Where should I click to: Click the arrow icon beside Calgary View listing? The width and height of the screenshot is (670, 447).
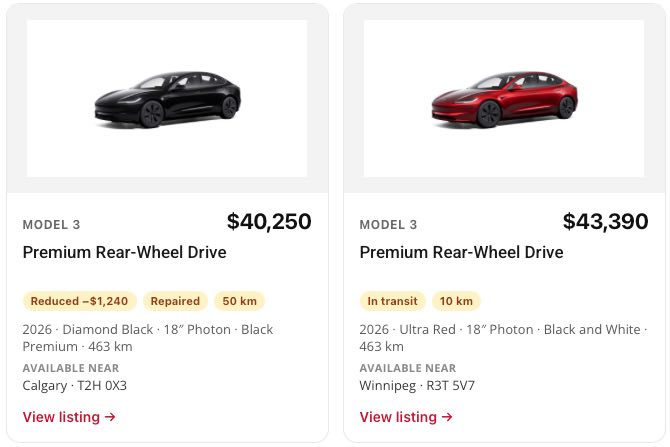coord(110,417)
